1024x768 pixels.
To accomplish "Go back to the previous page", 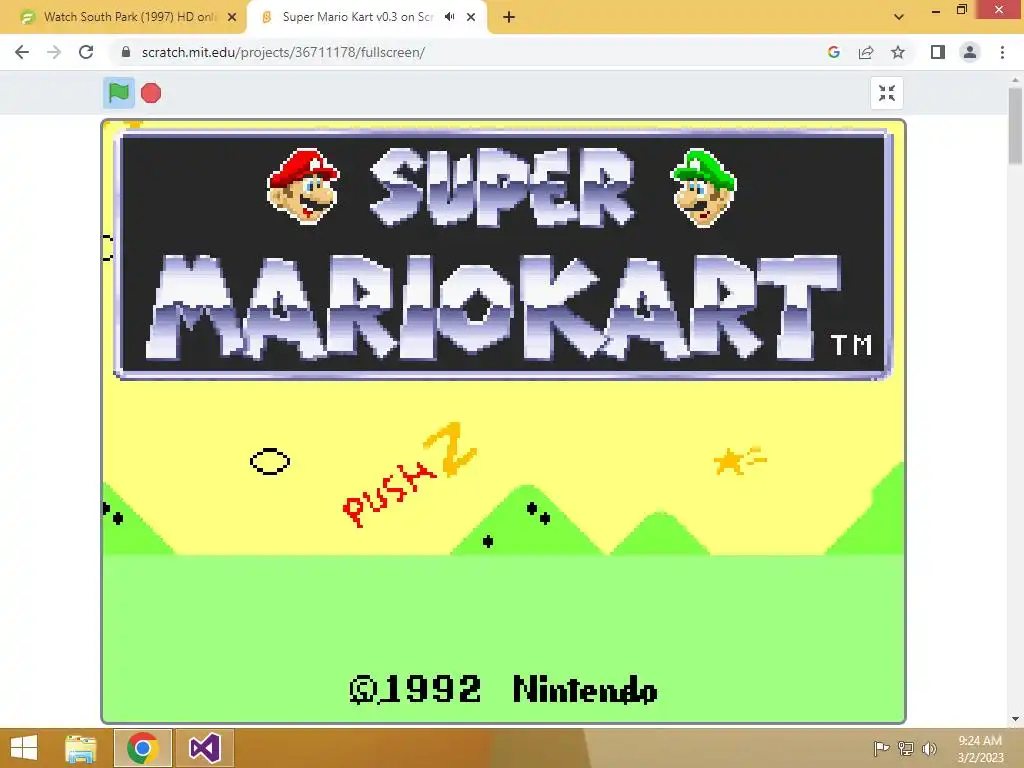I will [22, 52].
